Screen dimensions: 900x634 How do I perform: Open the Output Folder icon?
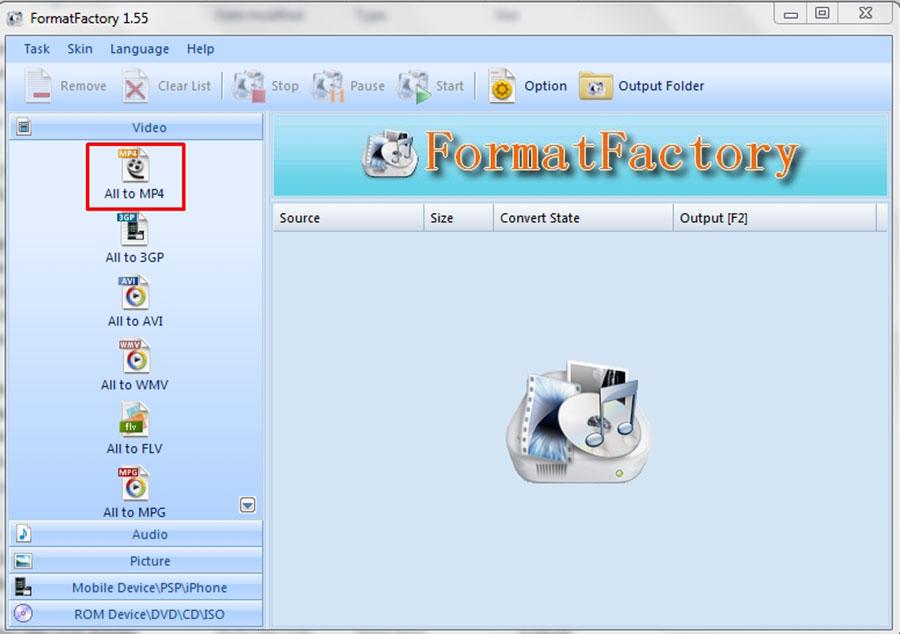pyautogui.click(x=596, y=86)
